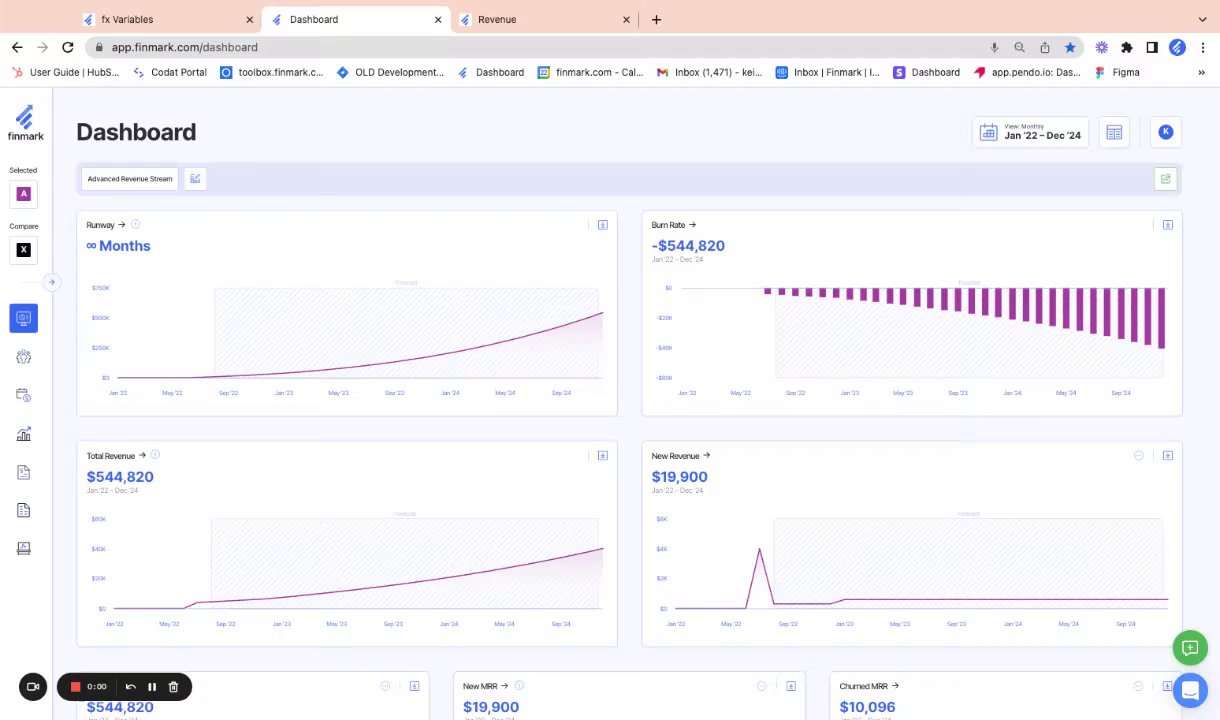
Task: Download the Runway chart
Action: (x=602, y=225)
